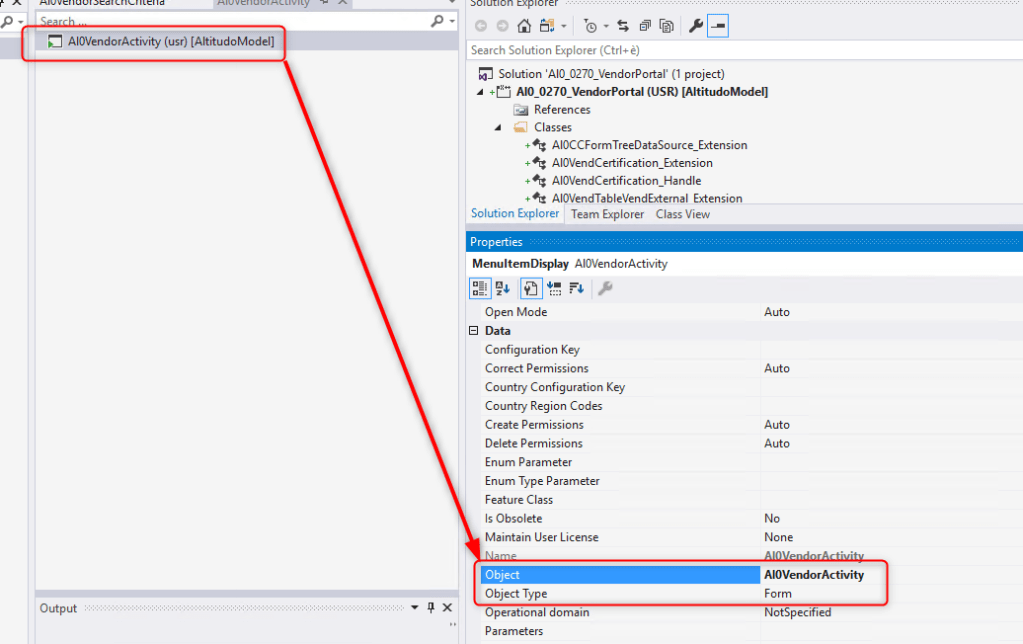1023x644 pixels.
Task: Toggle the Preview Selected Items button
Action: click(x=717, y=26)
